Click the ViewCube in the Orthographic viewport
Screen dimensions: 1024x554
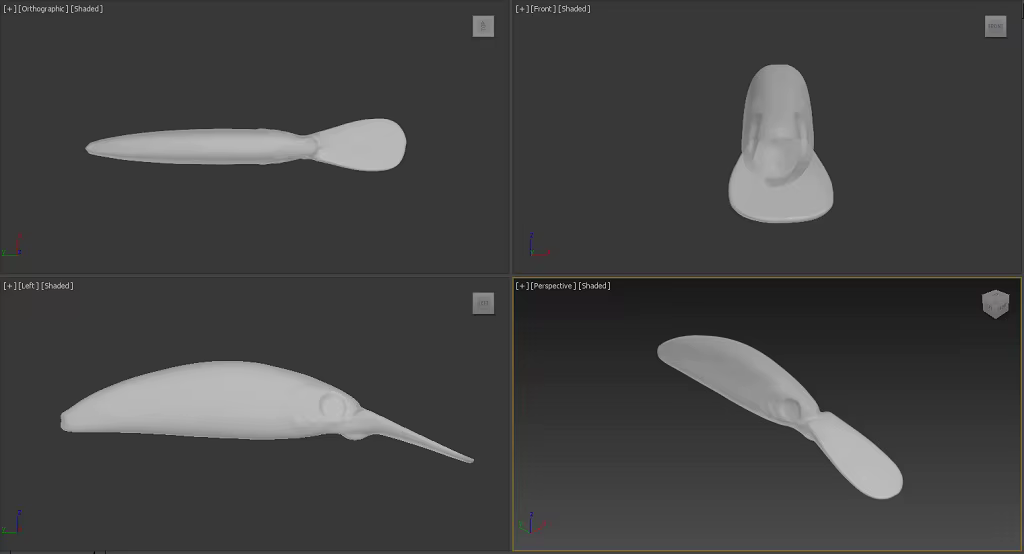point(483,26)
